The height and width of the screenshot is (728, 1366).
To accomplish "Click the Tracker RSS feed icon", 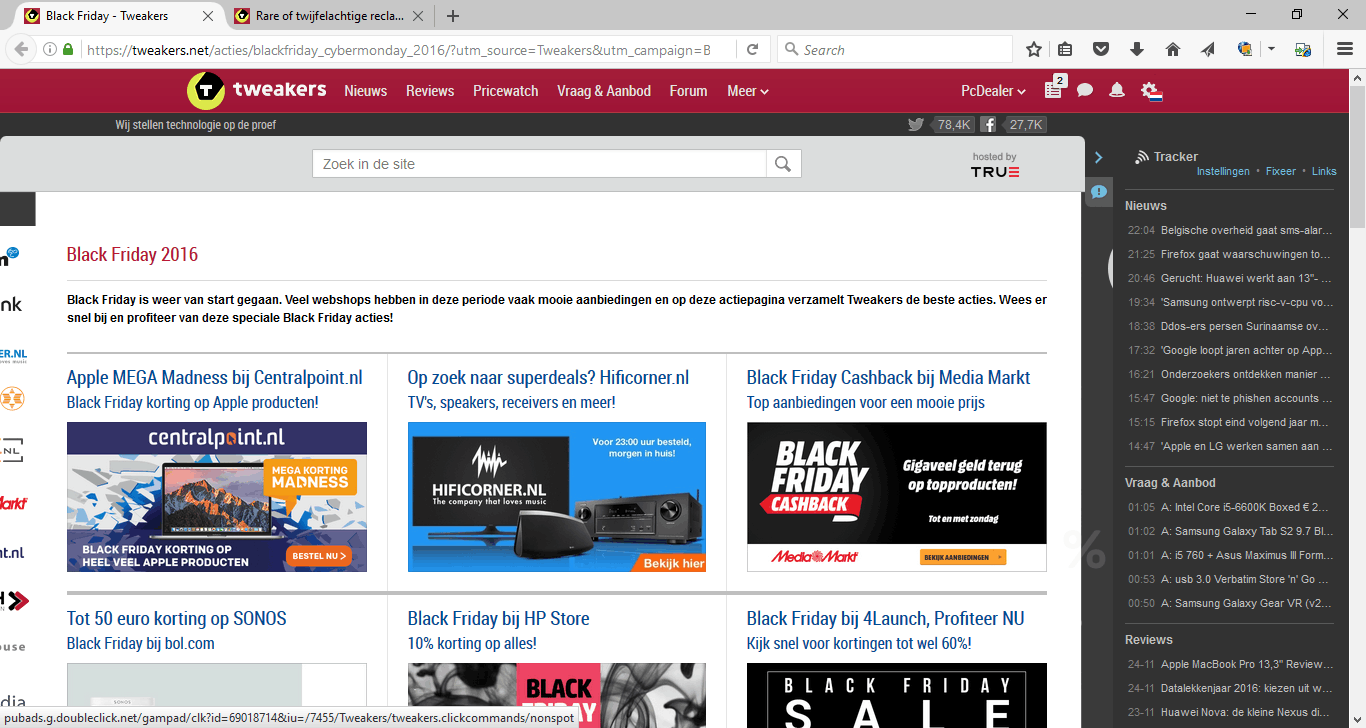I will point(1141,157).
